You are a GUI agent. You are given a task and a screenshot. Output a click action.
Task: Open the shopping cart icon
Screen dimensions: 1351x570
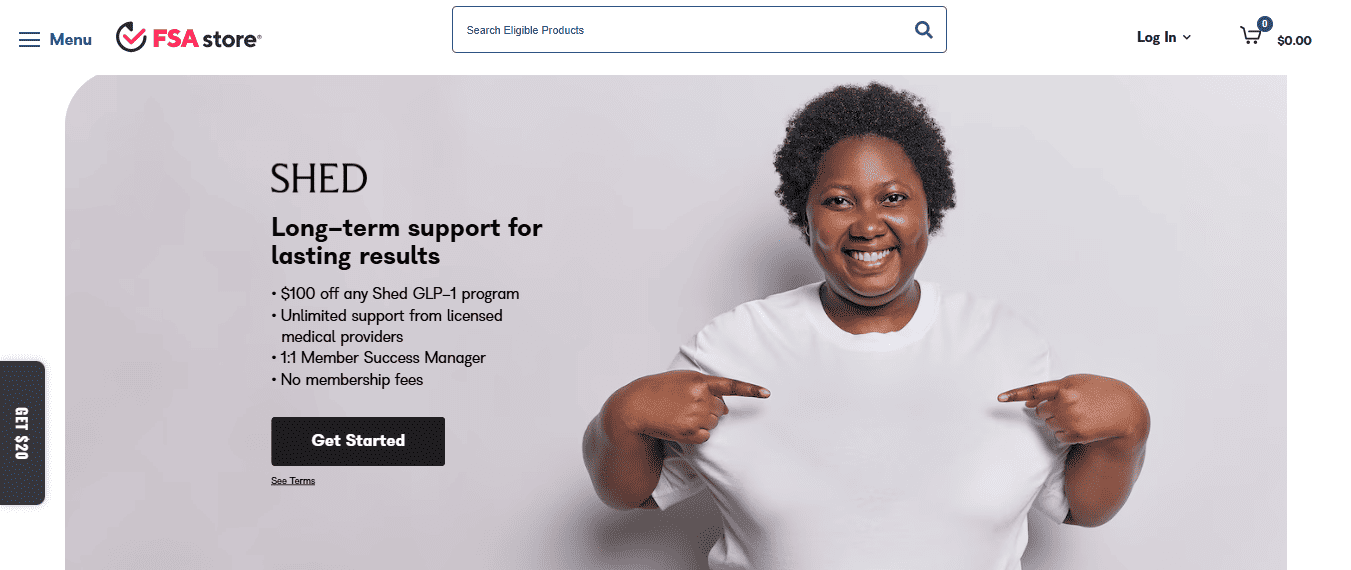tap(1251, 36)
